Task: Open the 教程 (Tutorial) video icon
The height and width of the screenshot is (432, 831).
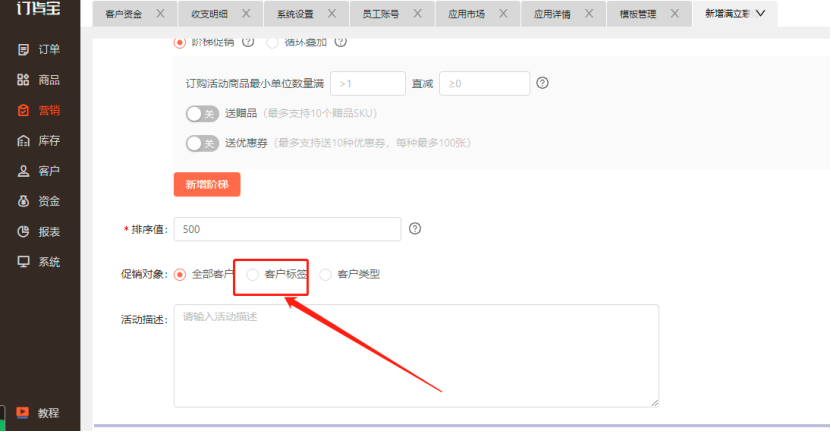Action: click(x=22, y=412)
